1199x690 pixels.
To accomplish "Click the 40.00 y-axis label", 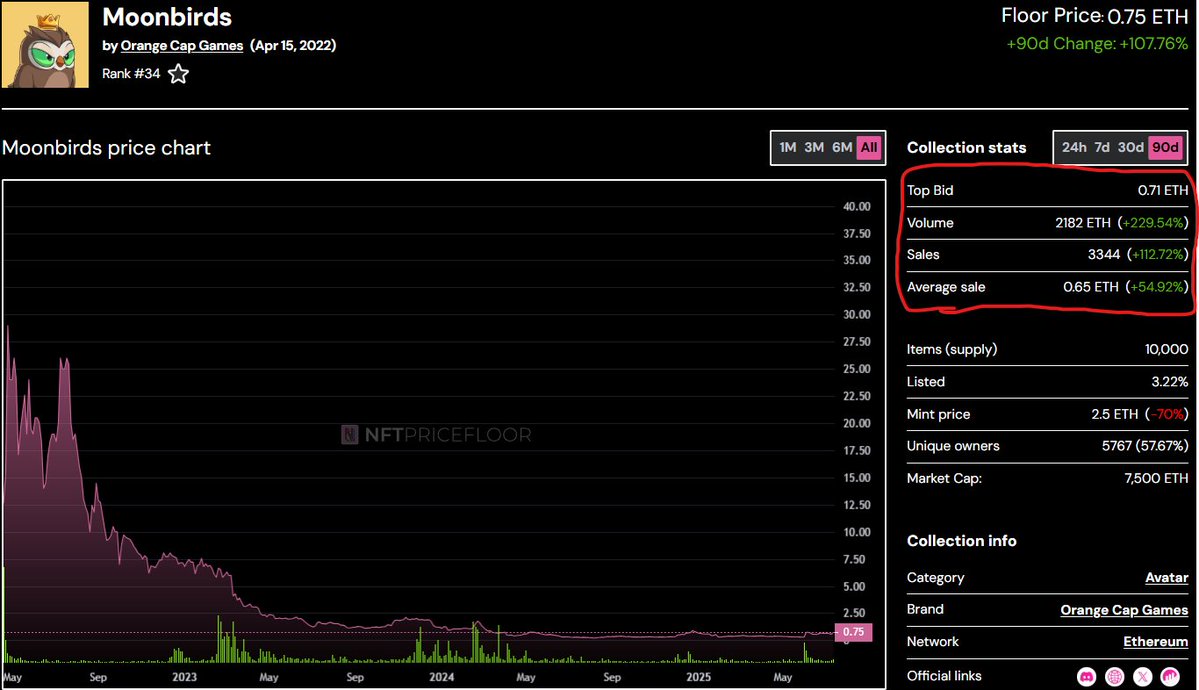I will tap(856, 207).
